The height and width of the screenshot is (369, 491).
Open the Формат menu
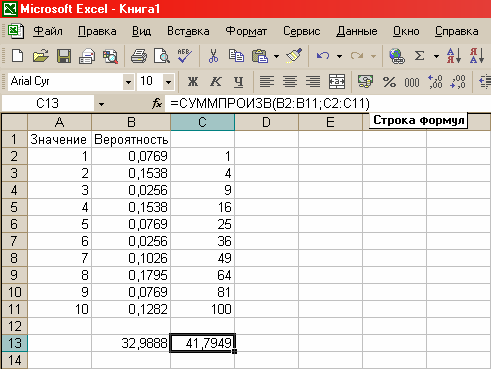click(246, 31)
